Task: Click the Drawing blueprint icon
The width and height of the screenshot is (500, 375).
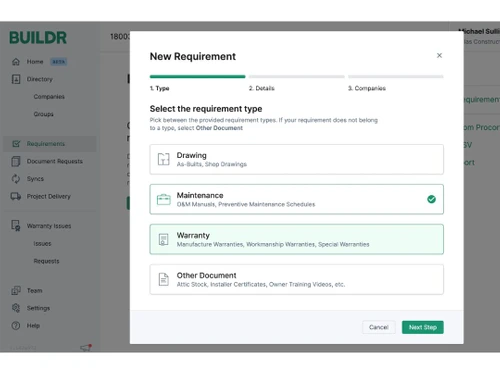Action: coord(163,159)
